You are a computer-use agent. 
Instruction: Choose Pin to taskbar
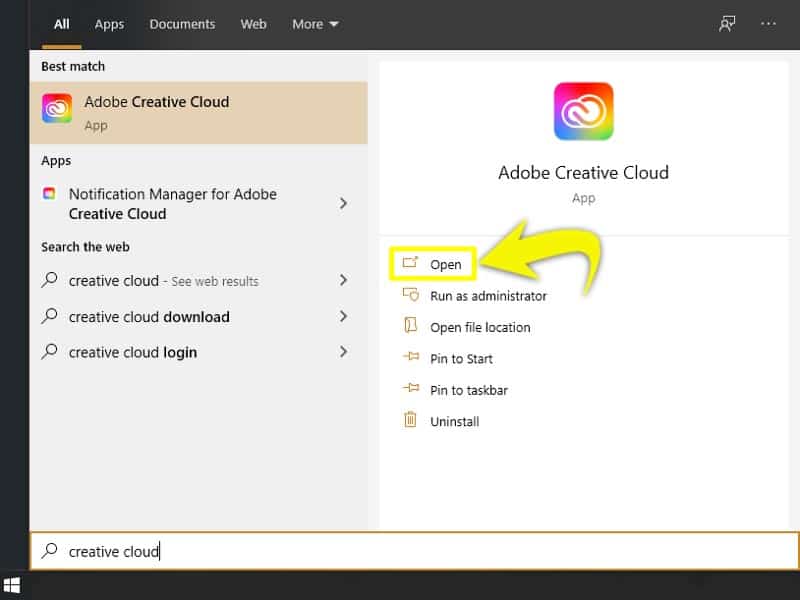pos(469,390)
